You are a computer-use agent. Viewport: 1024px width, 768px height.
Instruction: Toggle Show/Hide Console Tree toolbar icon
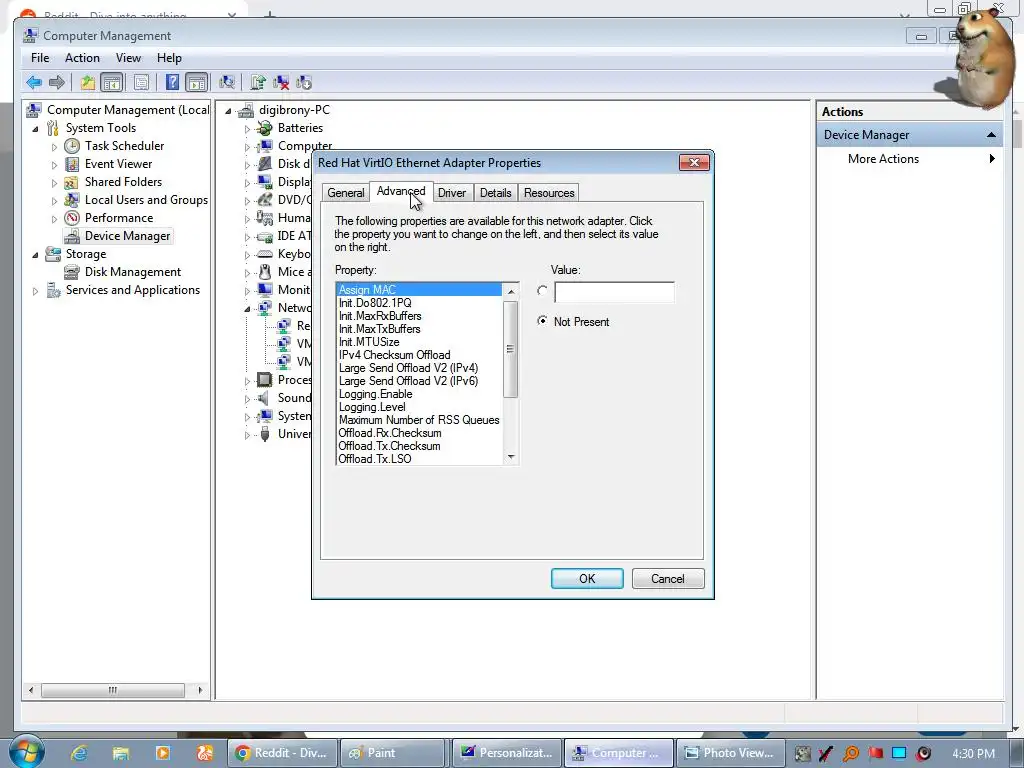click(x=112, y=82)
